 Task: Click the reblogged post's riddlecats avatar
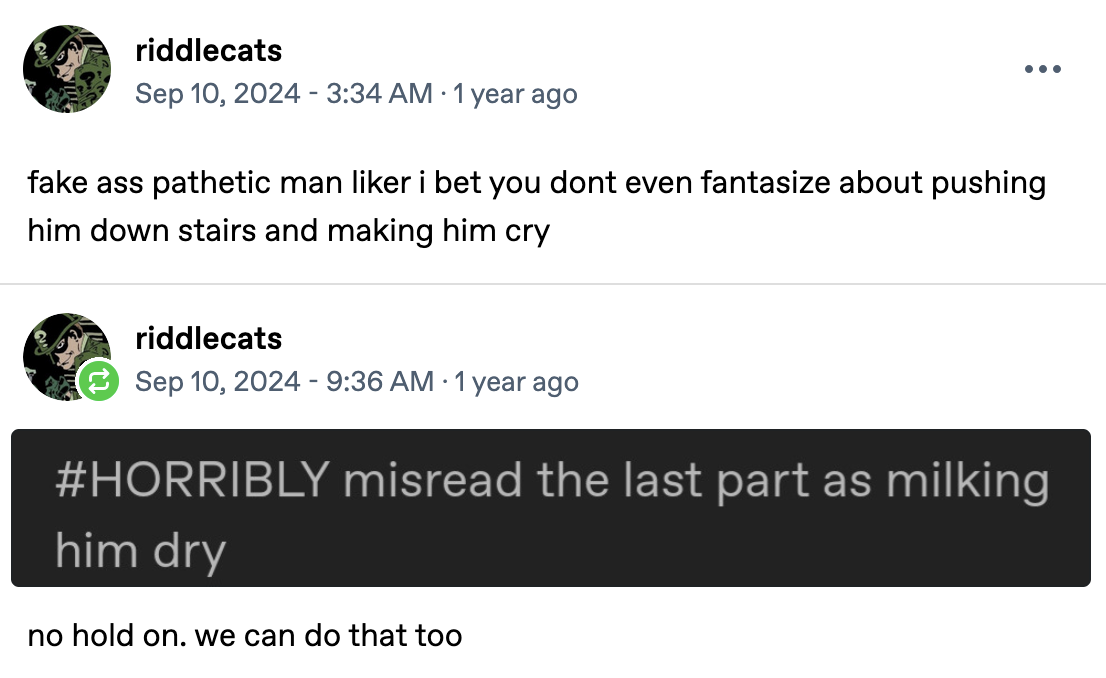point(62,352)
